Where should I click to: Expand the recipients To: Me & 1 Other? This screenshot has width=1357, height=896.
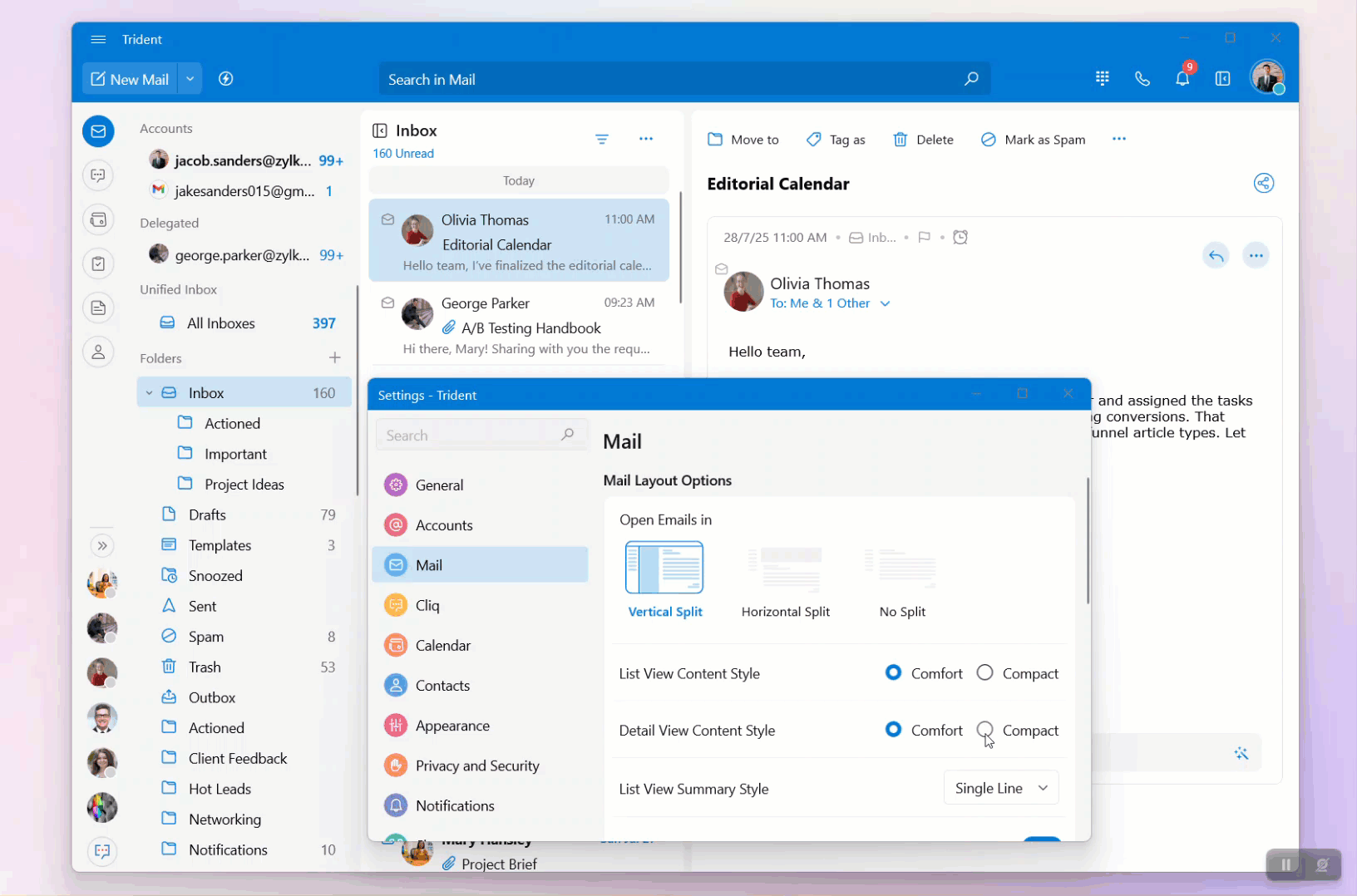[x=886, y=303]
